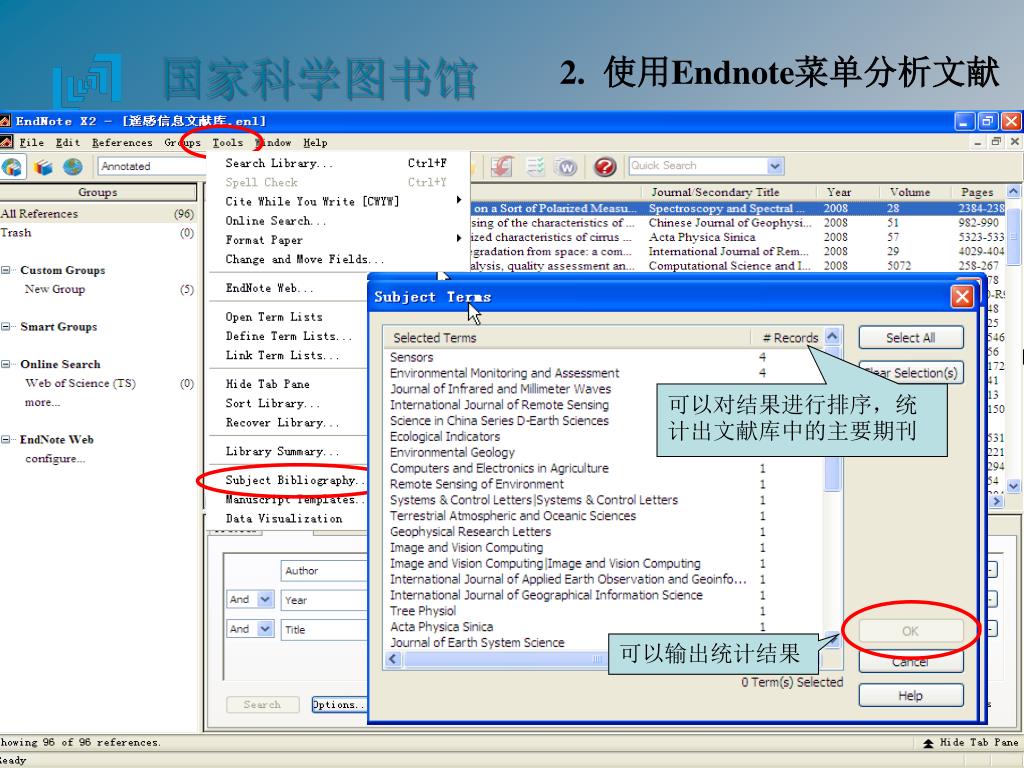Click the EndNote icon in title bar
Viewport: 1024px width, 768px height.
(x=5, y=121)
